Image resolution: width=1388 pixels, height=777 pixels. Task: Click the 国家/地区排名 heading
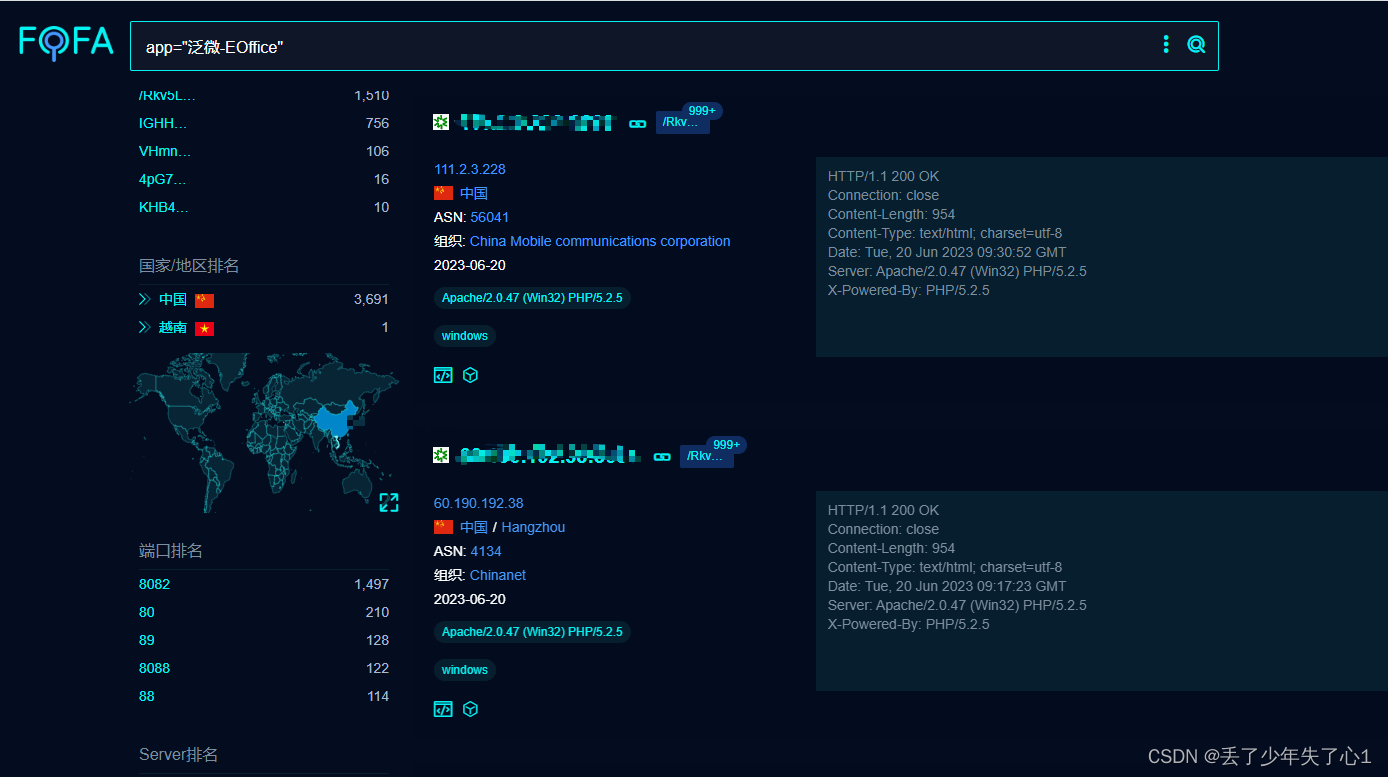pyautogui.click(x=189, y=265)
